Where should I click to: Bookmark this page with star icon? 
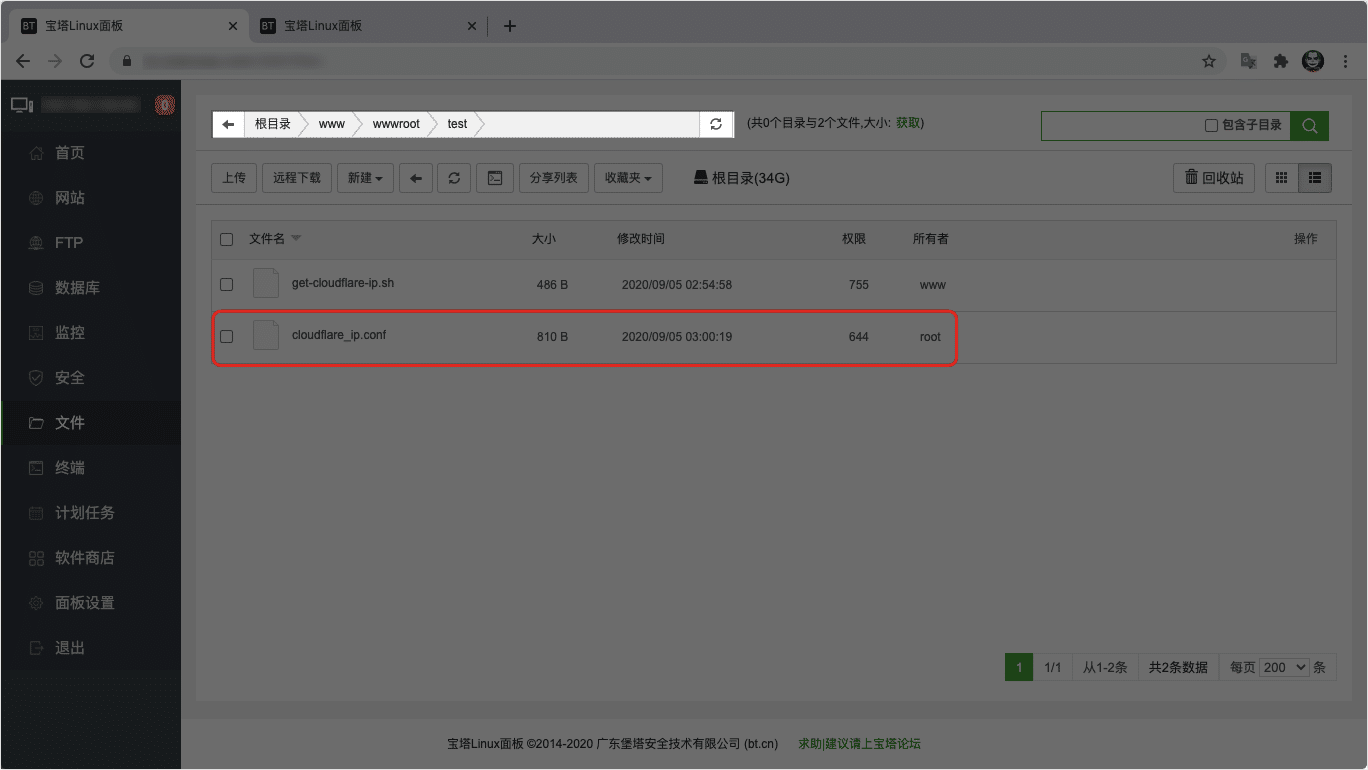coord(1209,61)
